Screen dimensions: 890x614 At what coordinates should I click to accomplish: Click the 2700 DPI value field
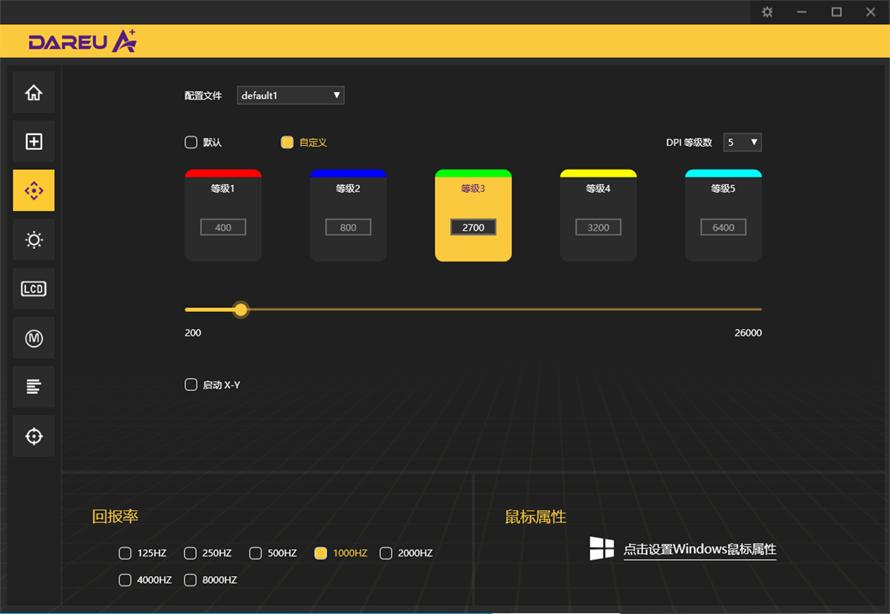click(x=473, y=227)
